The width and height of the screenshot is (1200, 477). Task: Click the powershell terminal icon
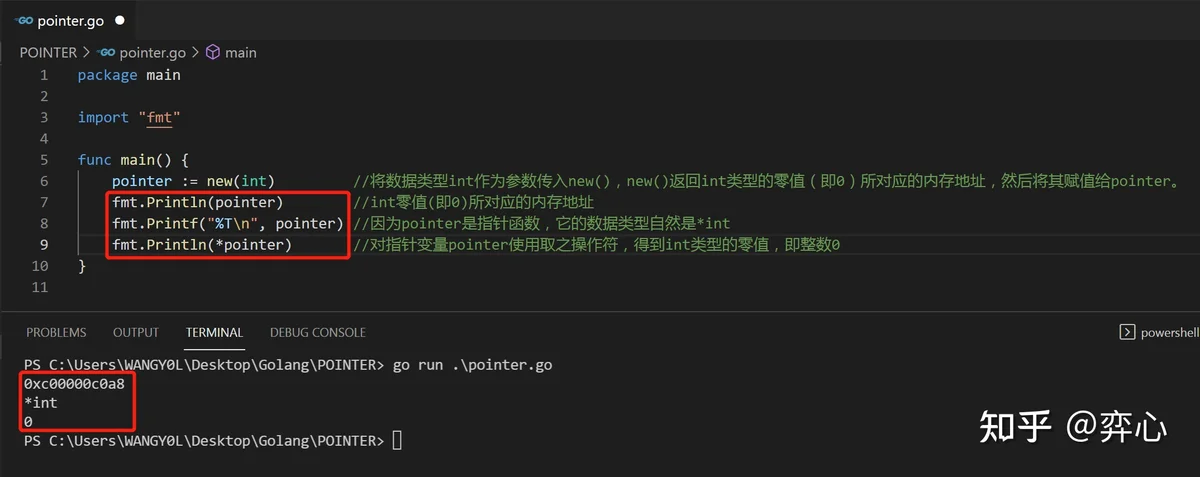(1127, 332)
